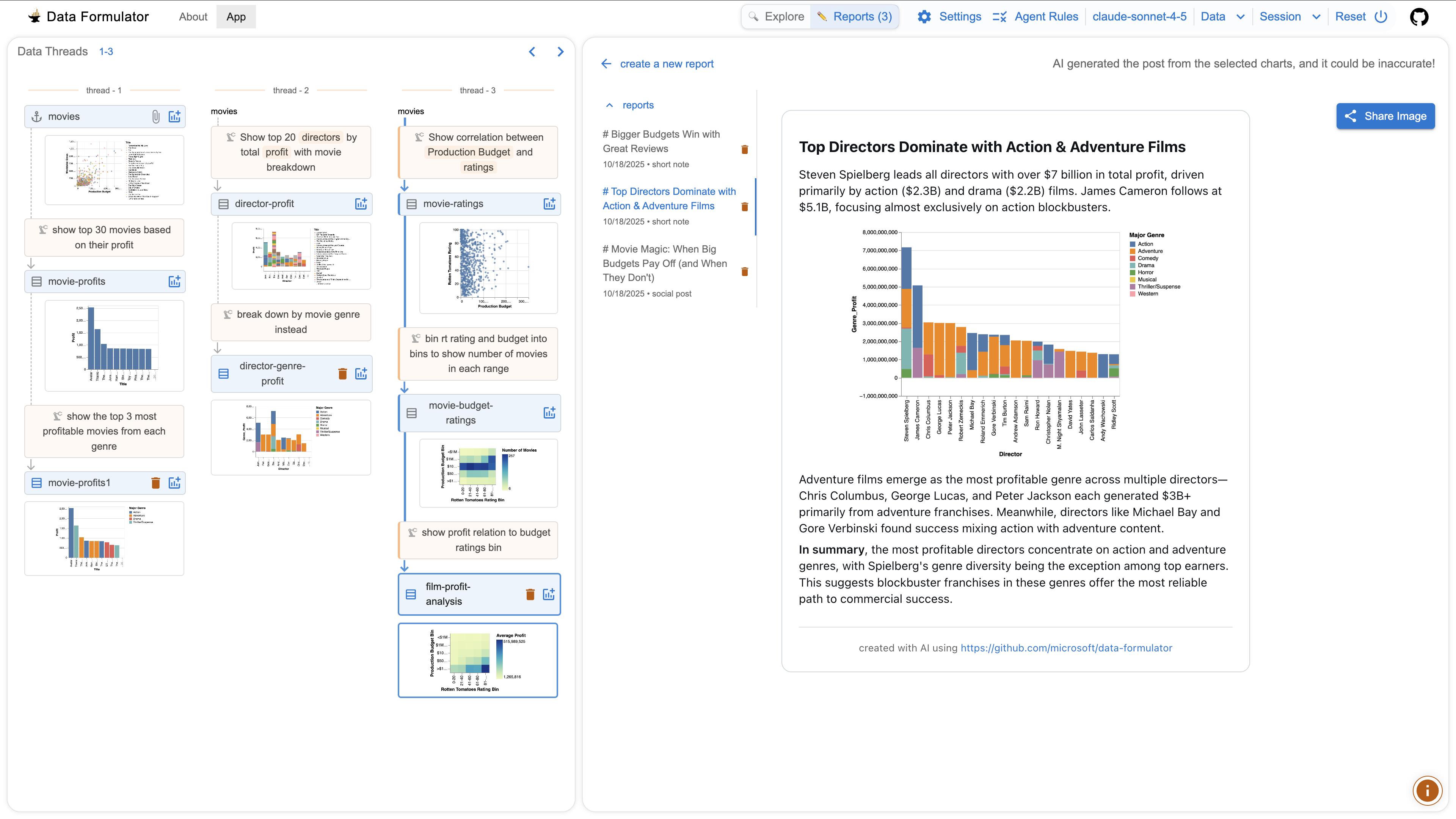This screenshot has height=819, width=1456.
Task: Click the Reset power icon
Action: click(x=1381, y=16)
